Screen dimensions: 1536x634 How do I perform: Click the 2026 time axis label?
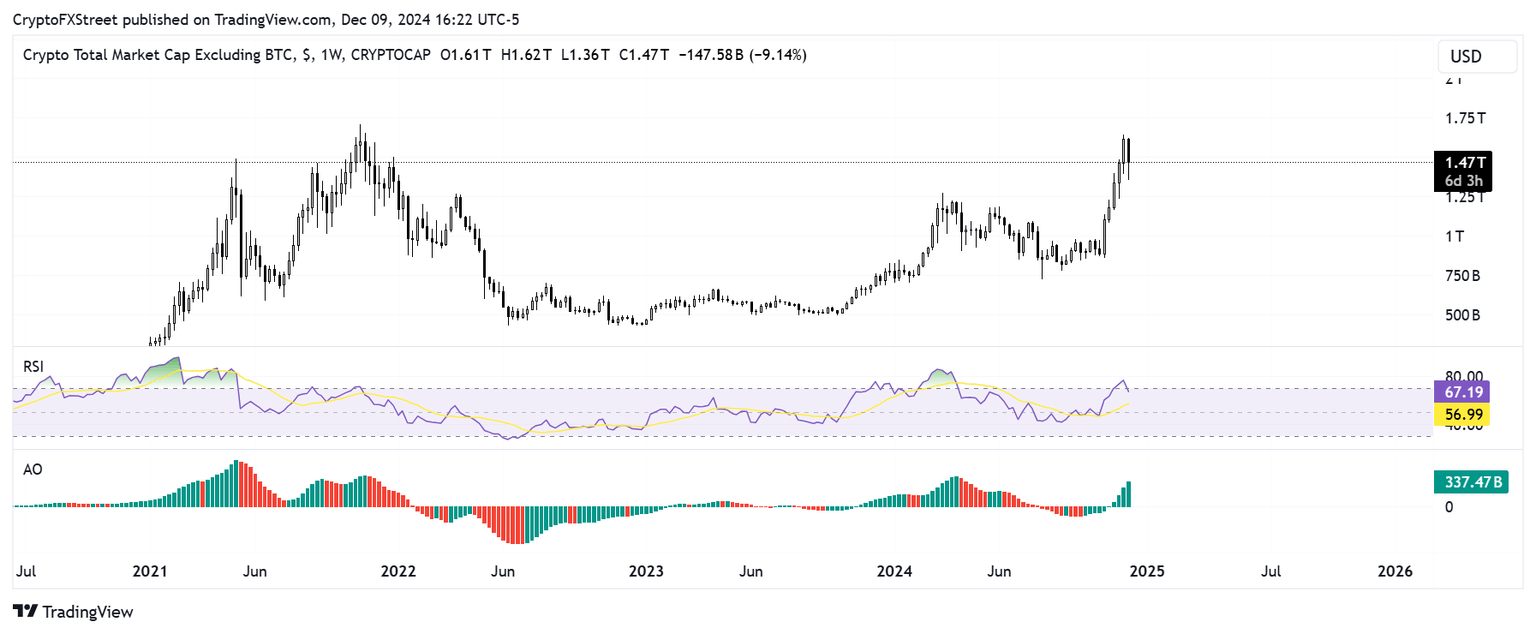coord(1394,571)
